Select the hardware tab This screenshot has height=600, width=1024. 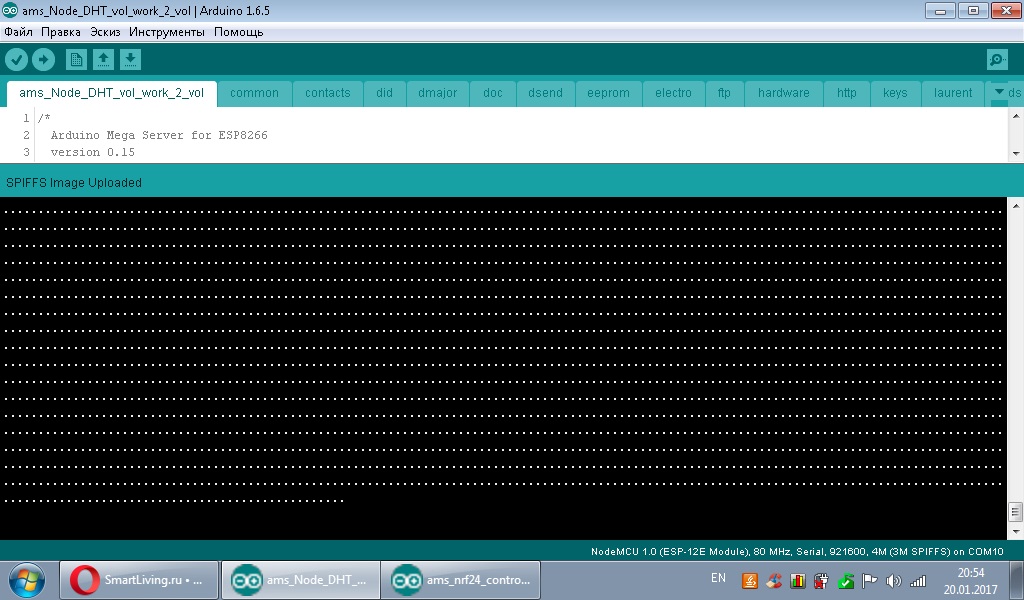pos(783,93)
